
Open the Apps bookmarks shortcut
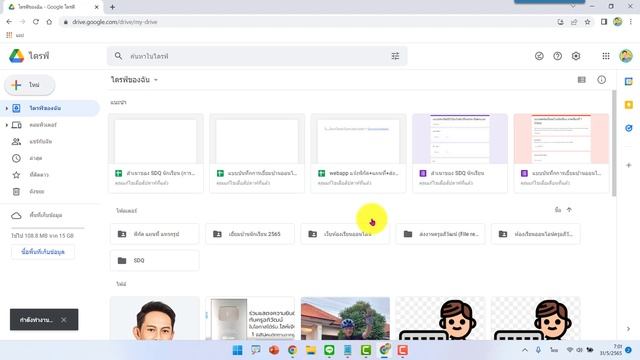tap(15, 35)
